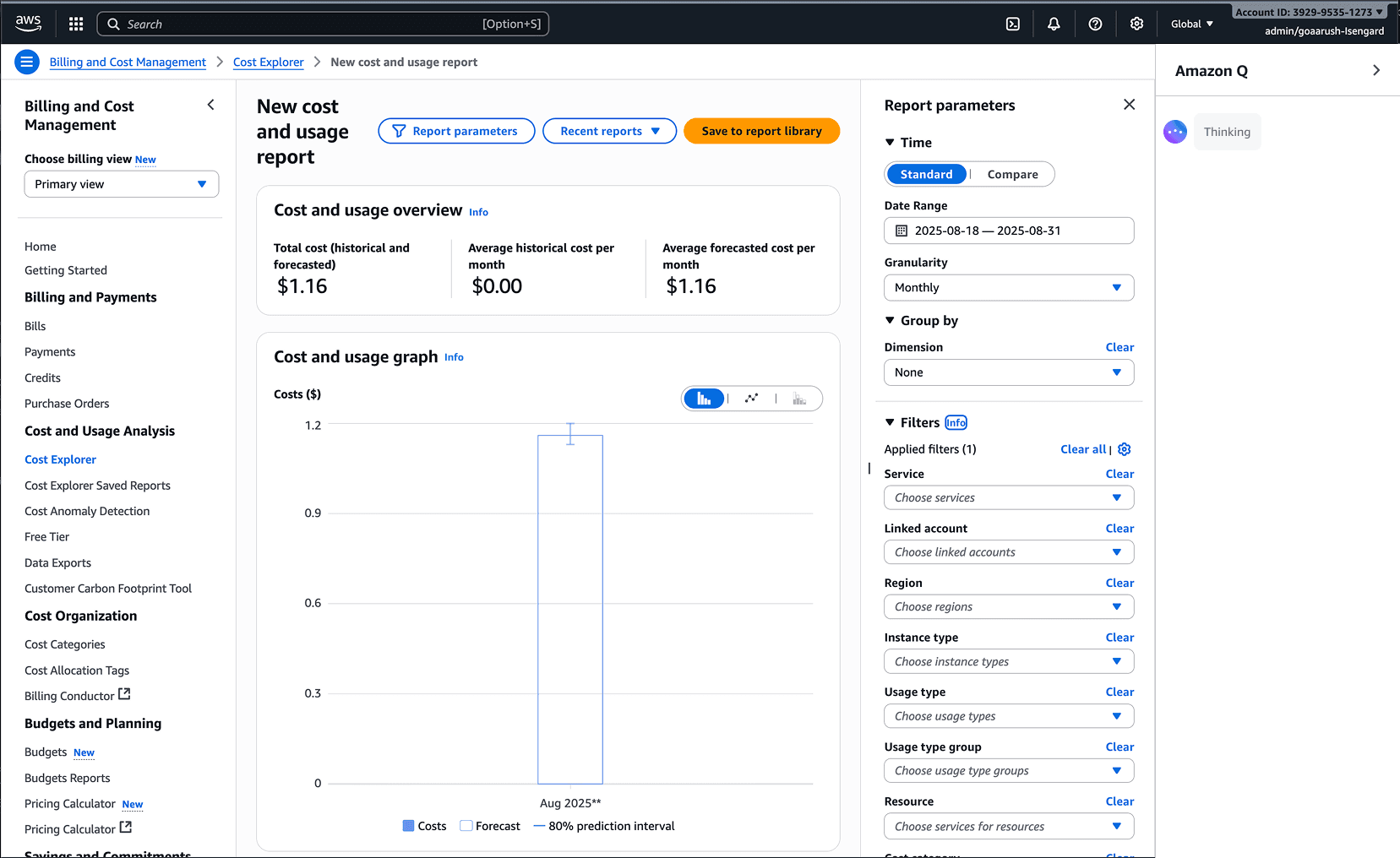Open the Choose usage type groups dropdown
Screen dimensions: 1400x858
click(1009, 770)
